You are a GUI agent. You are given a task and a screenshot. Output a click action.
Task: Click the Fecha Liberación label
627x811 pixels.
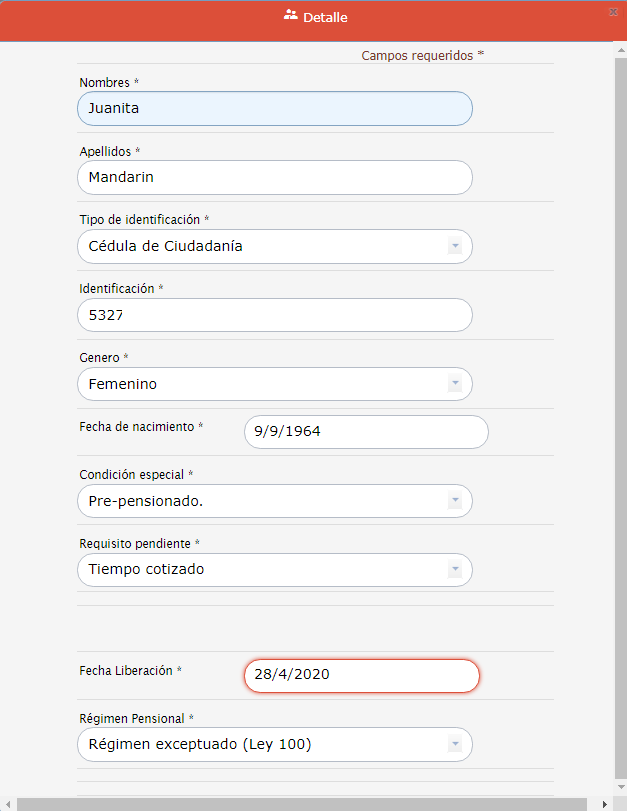(127, 671)
